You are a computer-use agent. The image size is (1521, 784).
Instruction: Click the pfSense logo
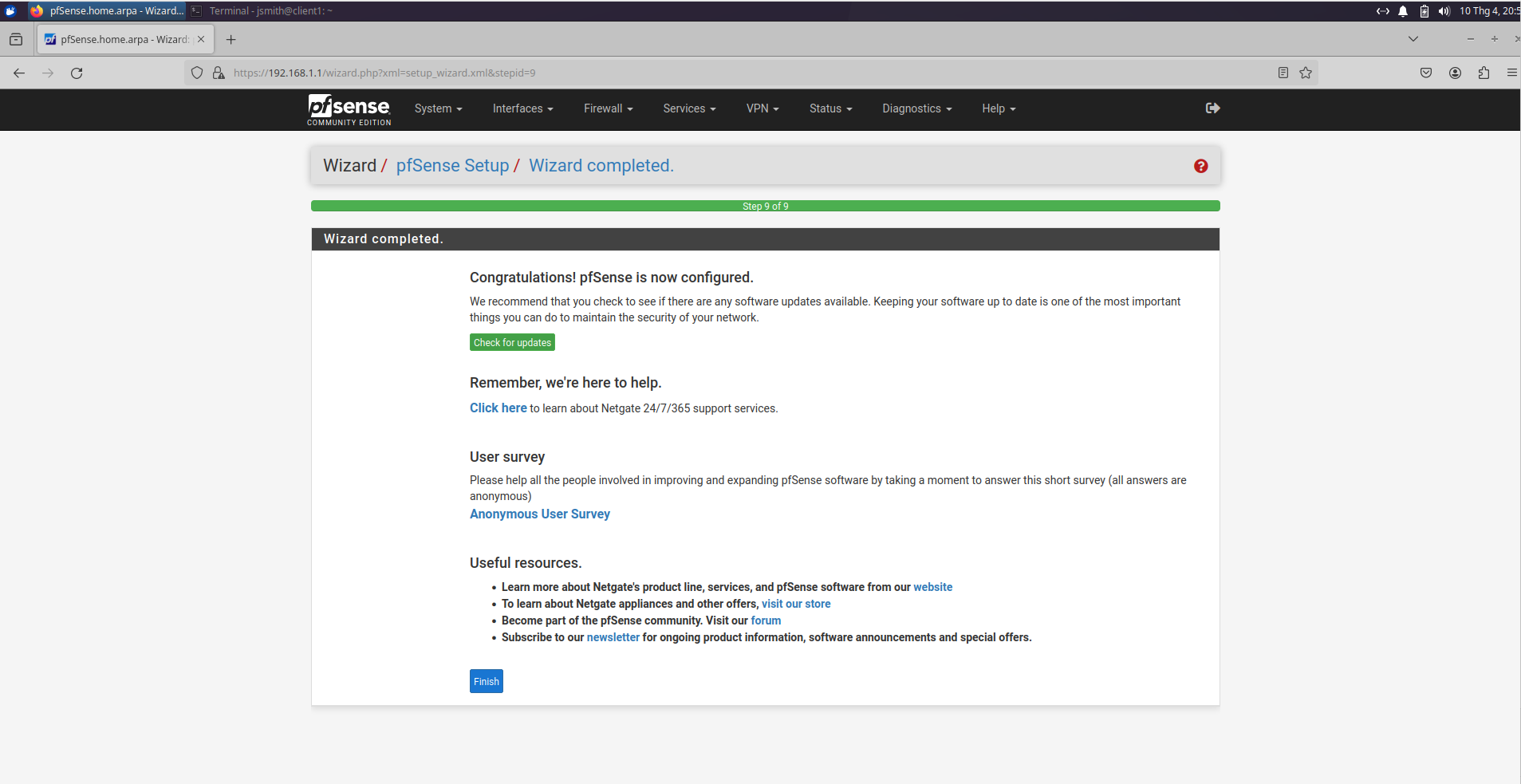(349, 110)
